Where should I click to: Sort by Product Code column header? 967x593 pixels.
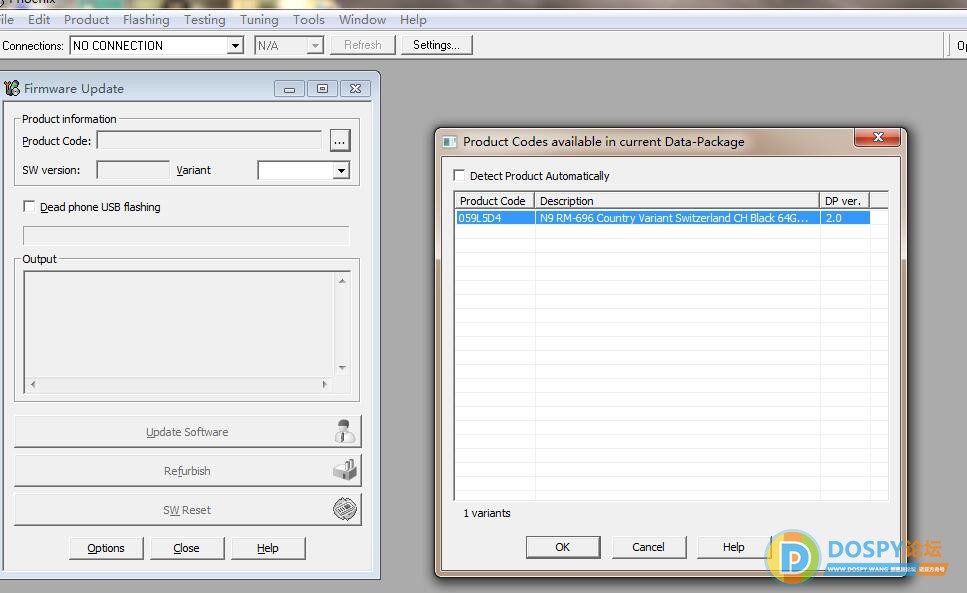click(495, 200)
